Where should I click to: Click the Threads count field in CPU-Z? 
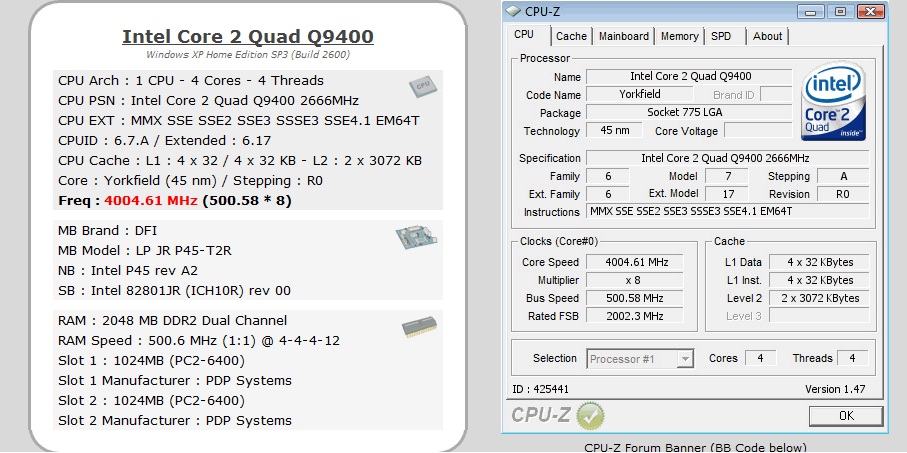coord(853,358)
